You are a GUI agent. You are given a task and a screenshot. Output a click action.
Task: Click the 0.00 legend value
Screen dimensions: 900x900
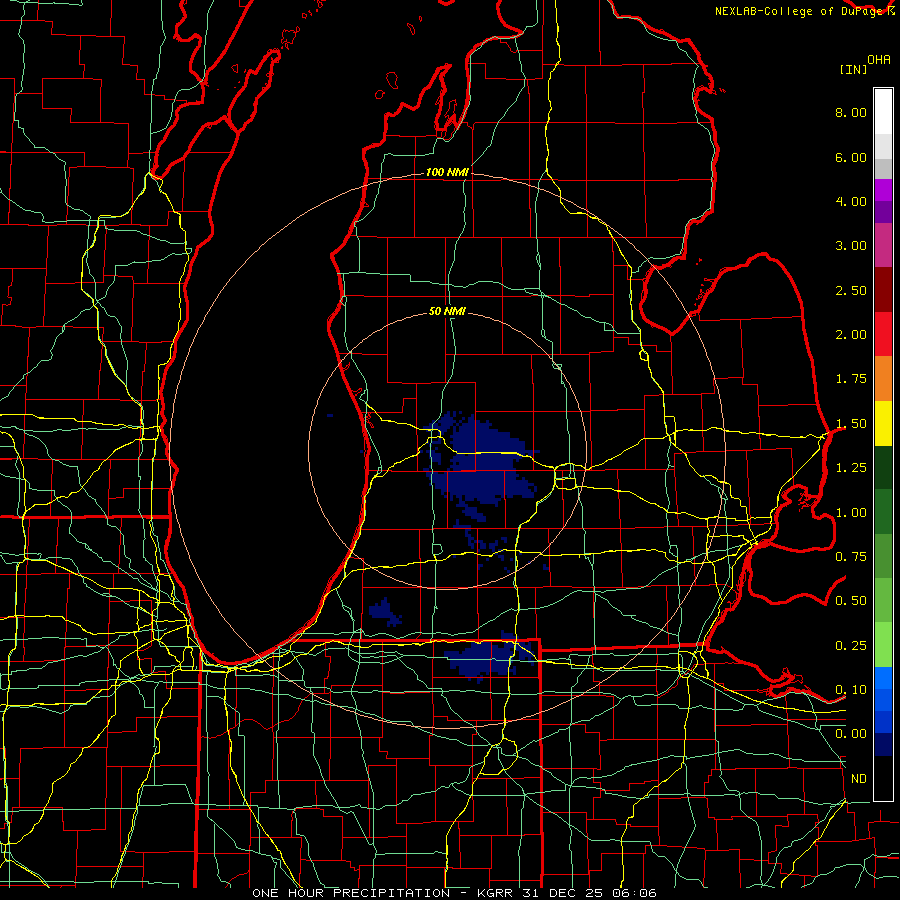tap(851, 734)
